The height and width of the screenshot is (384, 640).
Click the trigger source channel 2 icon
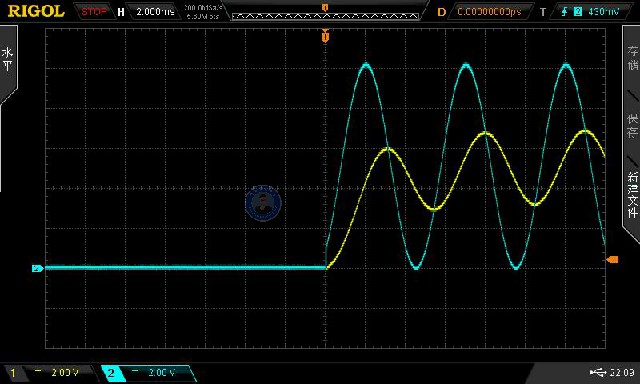tap(578, 11)
